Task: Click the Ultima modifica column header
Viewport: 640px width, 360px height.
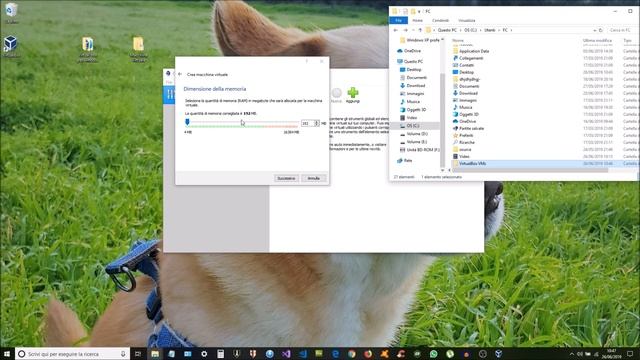Action: click(597, 40)
